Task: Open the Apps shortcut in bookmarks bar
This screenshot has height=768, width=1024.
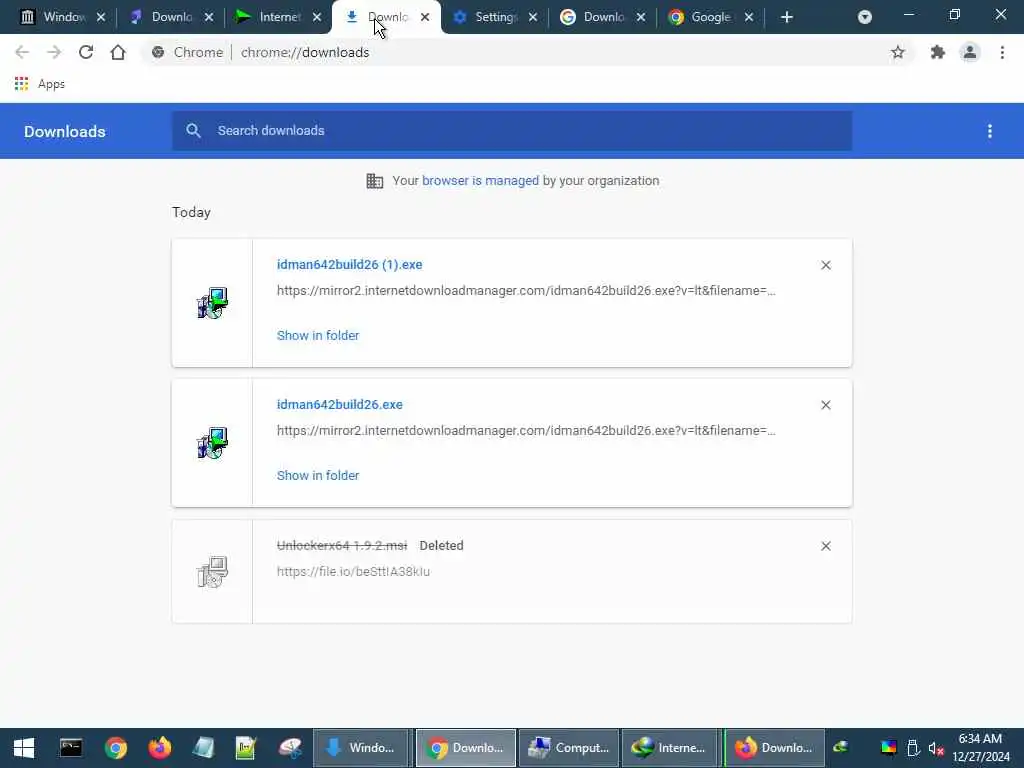Action: coord(40,84)
